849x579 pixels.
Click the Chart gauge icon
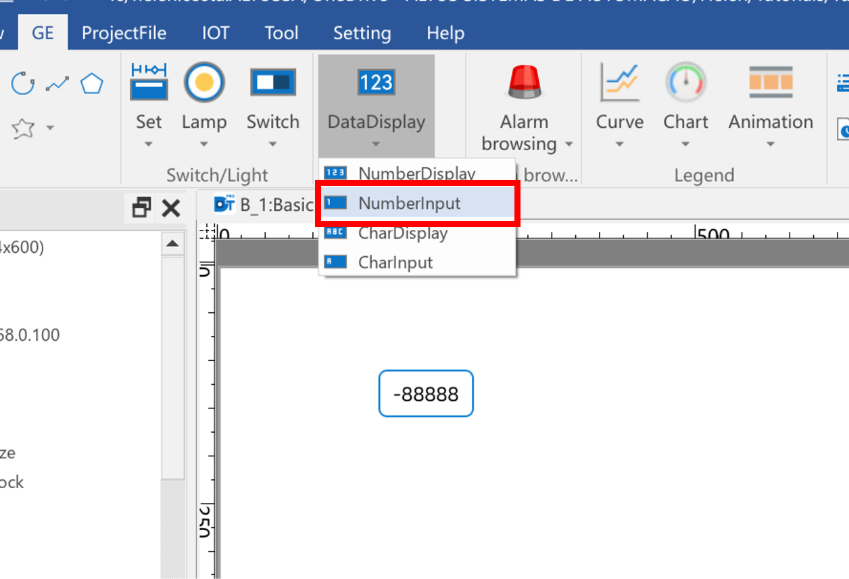[x=686, y=82]
